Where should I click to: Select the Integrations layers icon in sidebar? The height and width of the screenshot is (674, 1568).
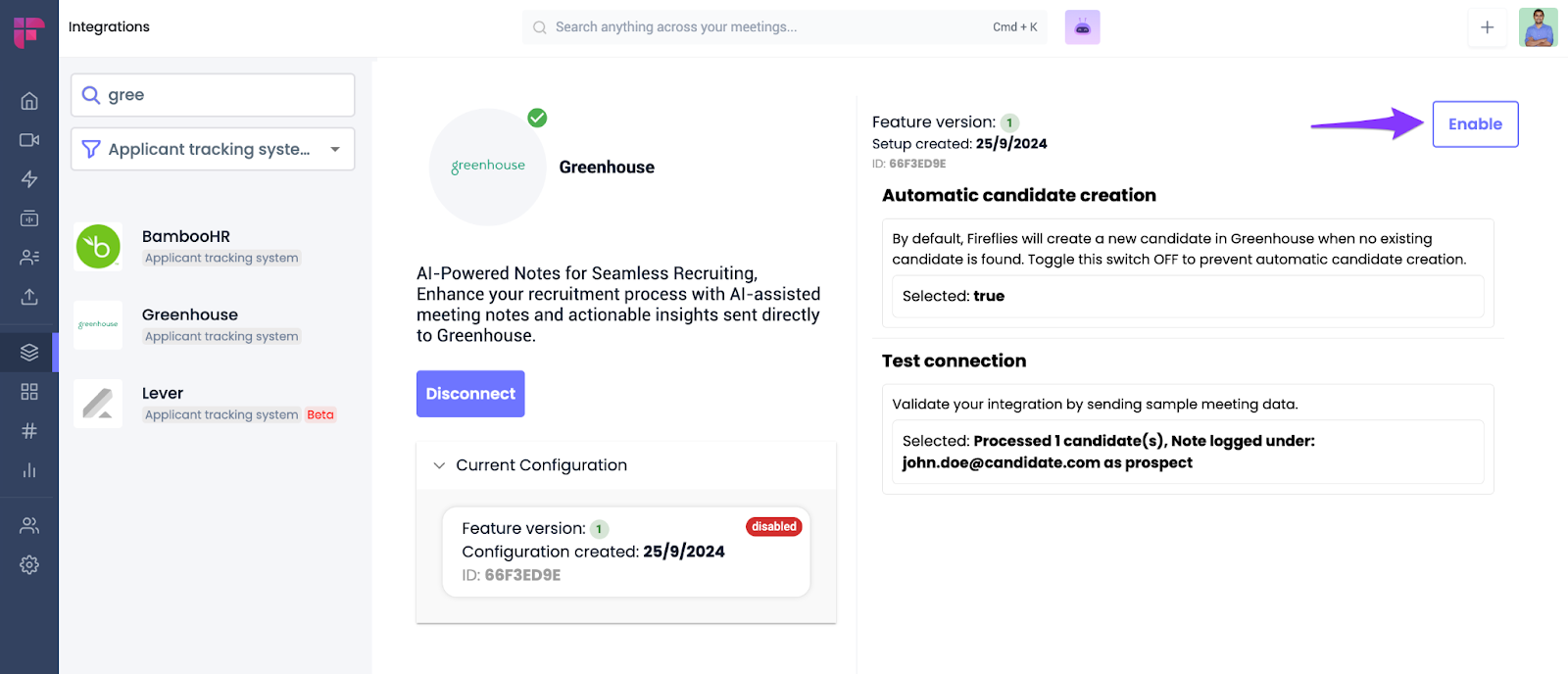[29, 353]
